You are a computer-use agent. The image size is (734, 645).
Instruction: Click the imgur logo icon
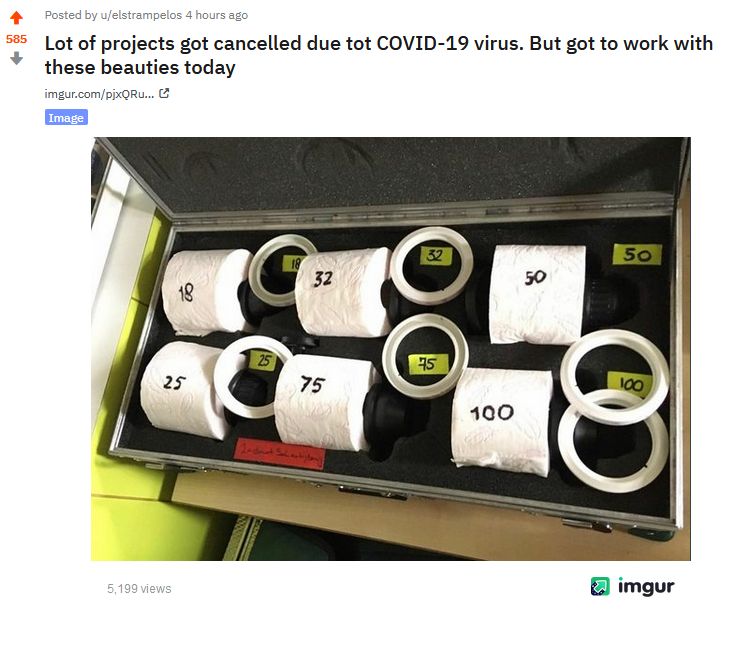tap(600, 586)
